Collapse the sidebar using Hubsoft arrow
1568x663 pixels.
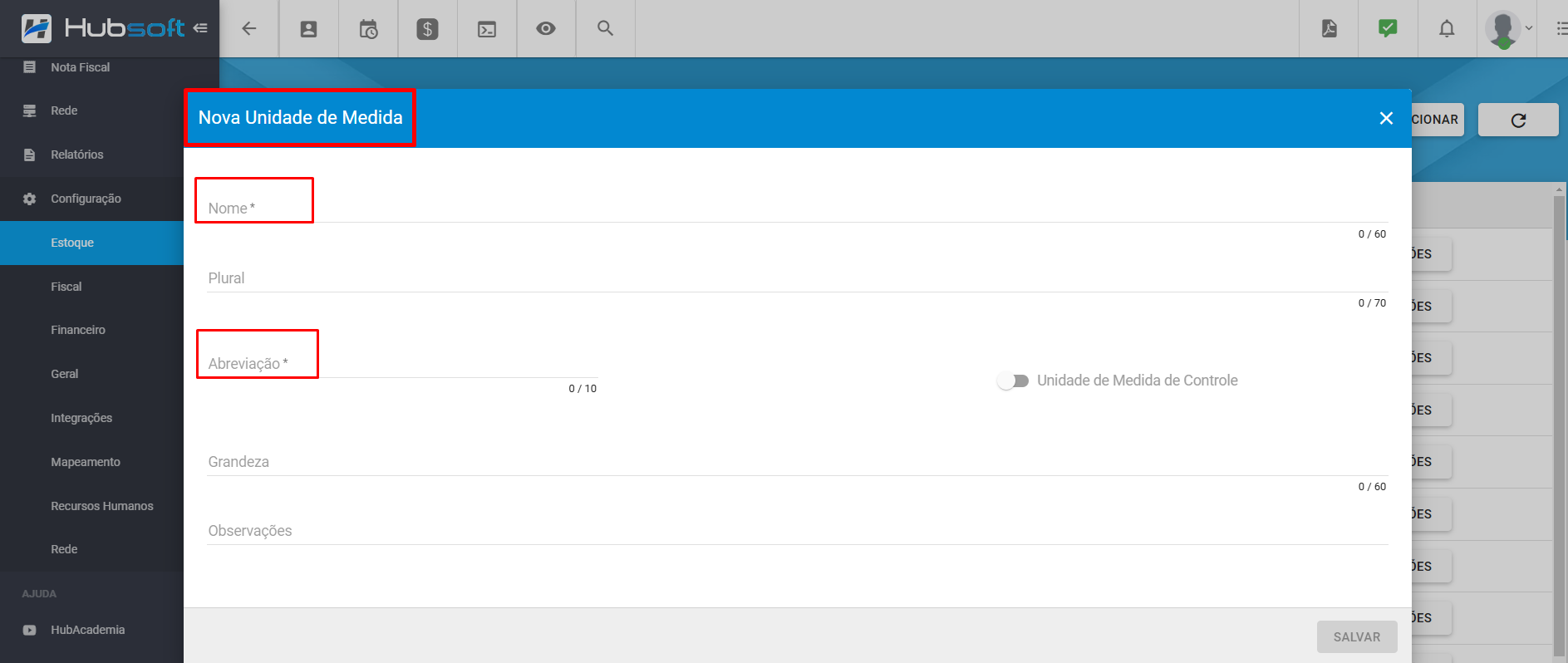pos(200,28)
